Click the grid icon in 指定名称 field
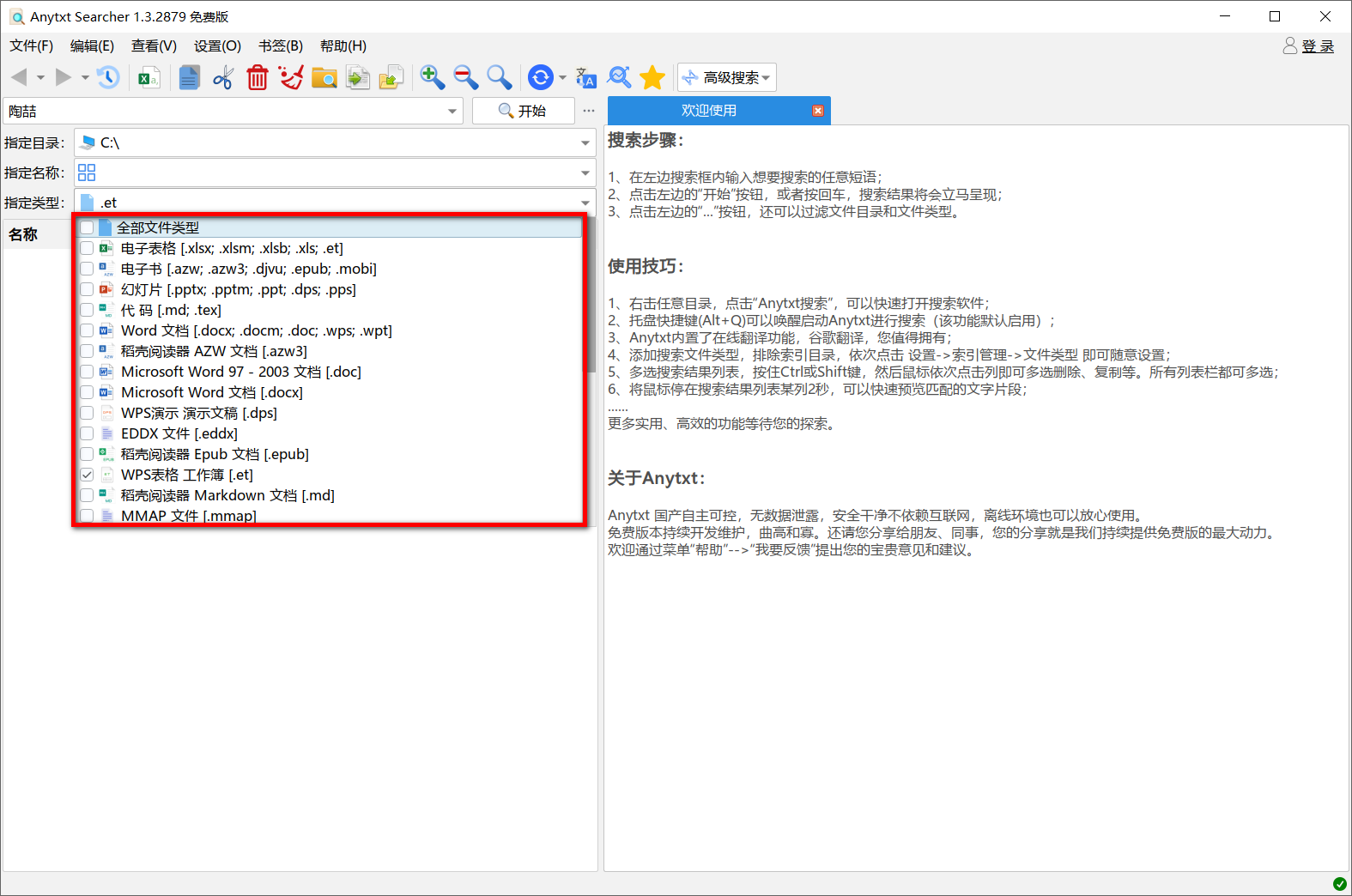This screenshot has height=896, width=1352. 87,173
